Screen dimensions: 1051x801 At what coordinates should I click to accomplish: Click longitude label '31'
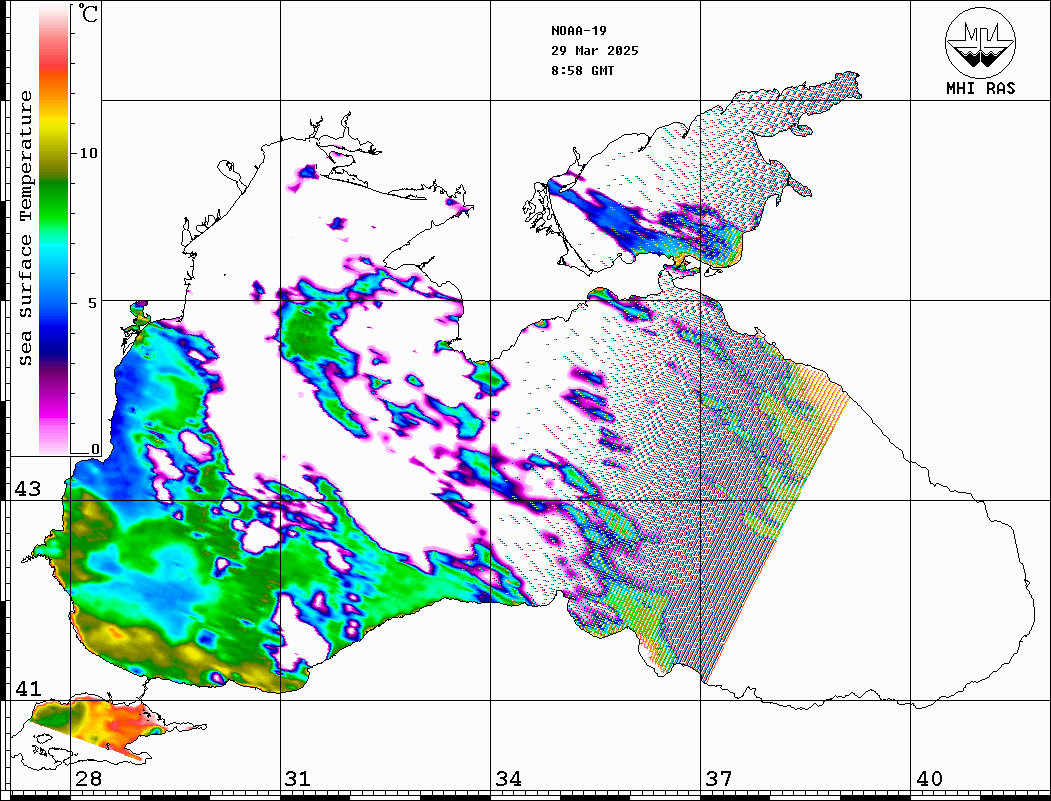tap(298, 778)
